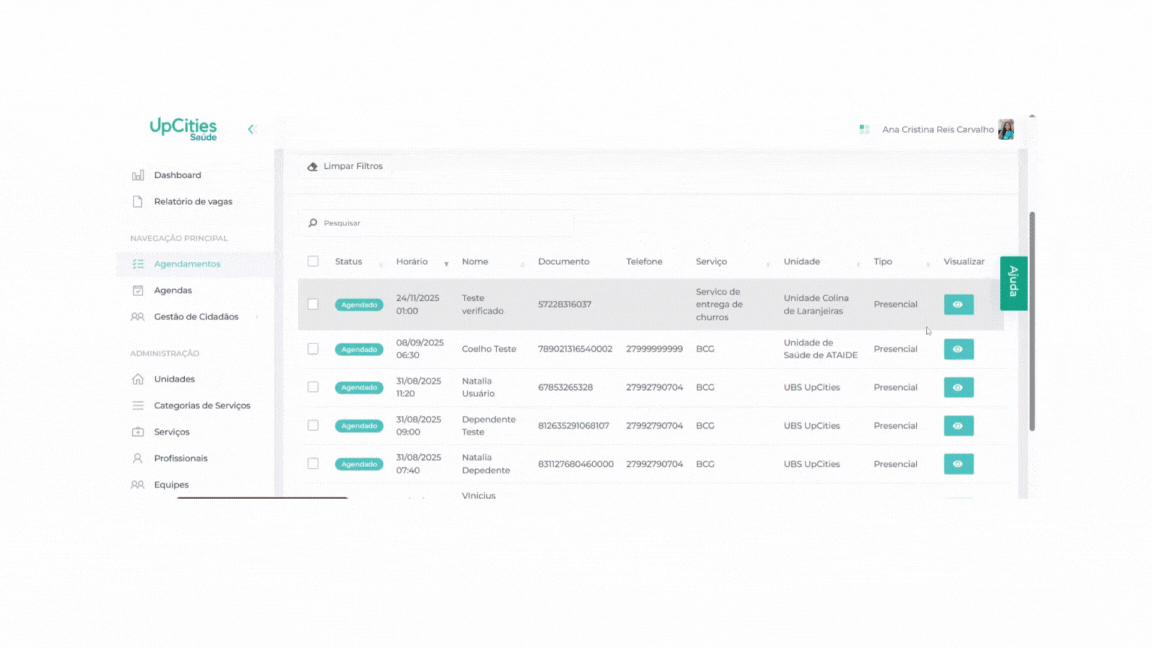Screen dimensions: 1152x648
Task: Open Relatório de vagas document icon
Action: coord(137,201)
